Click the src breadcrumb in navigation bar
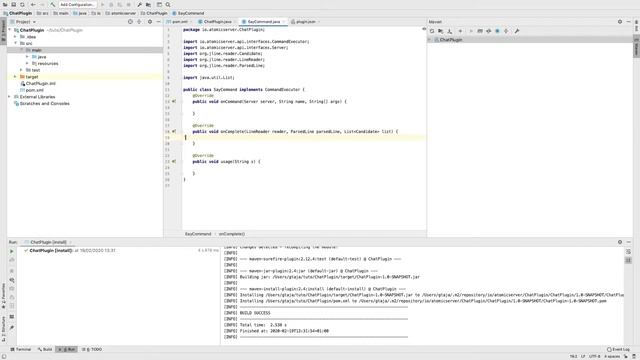The width and height of the screenshot is (640, 360). (42, 13)
